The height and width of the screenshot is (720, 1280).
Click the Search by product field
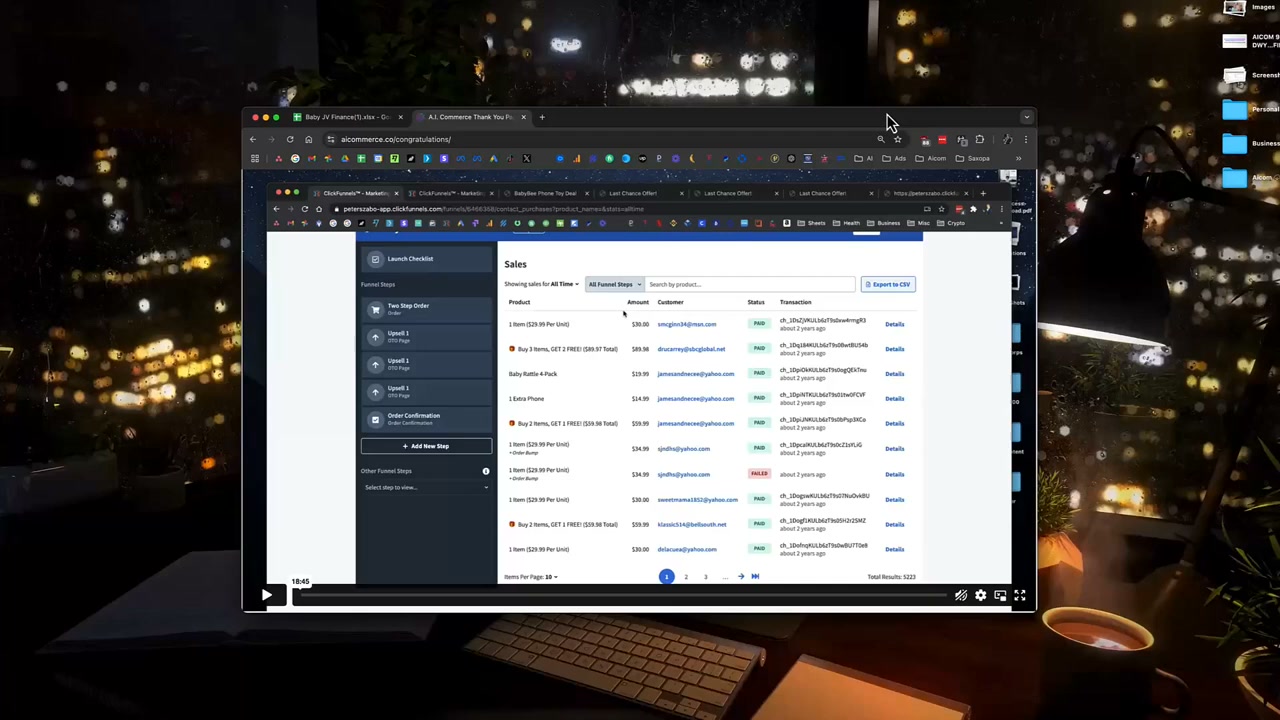pos(750,284)
